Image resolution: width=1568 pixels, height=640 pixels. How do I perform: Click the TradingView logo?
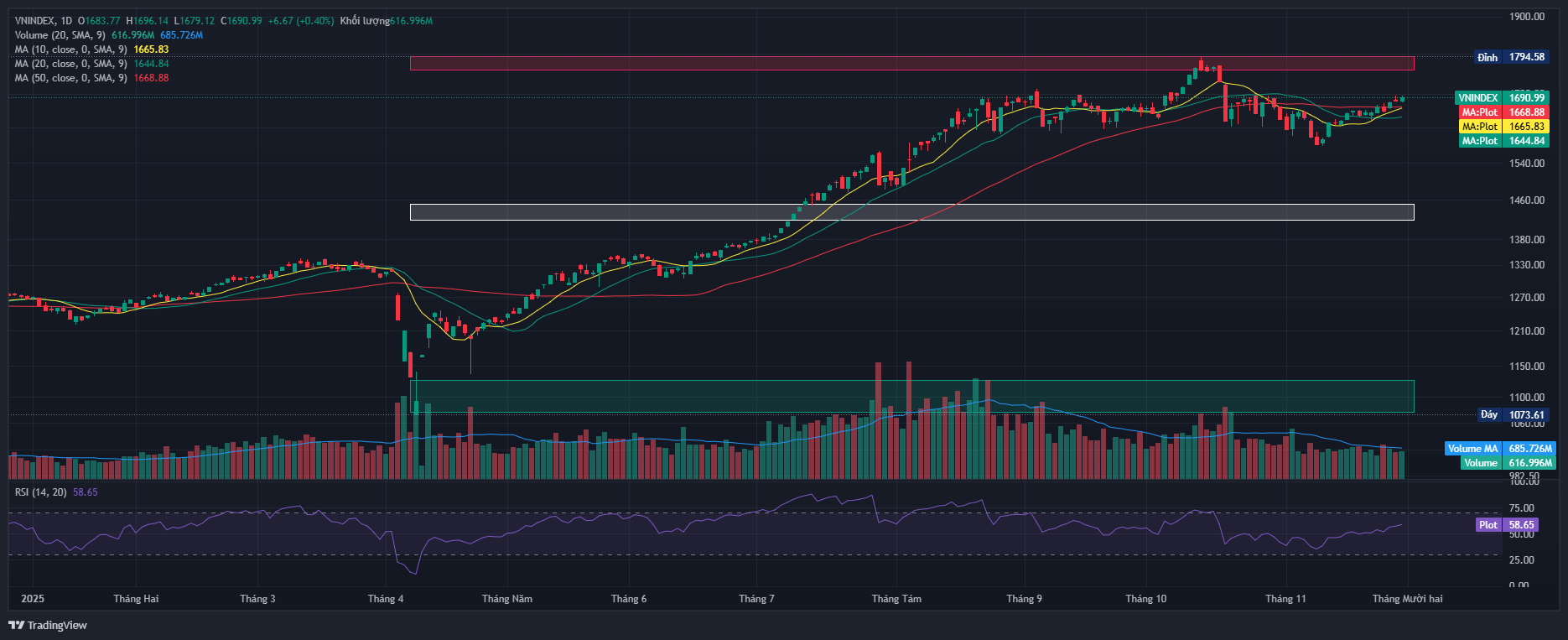48,625
